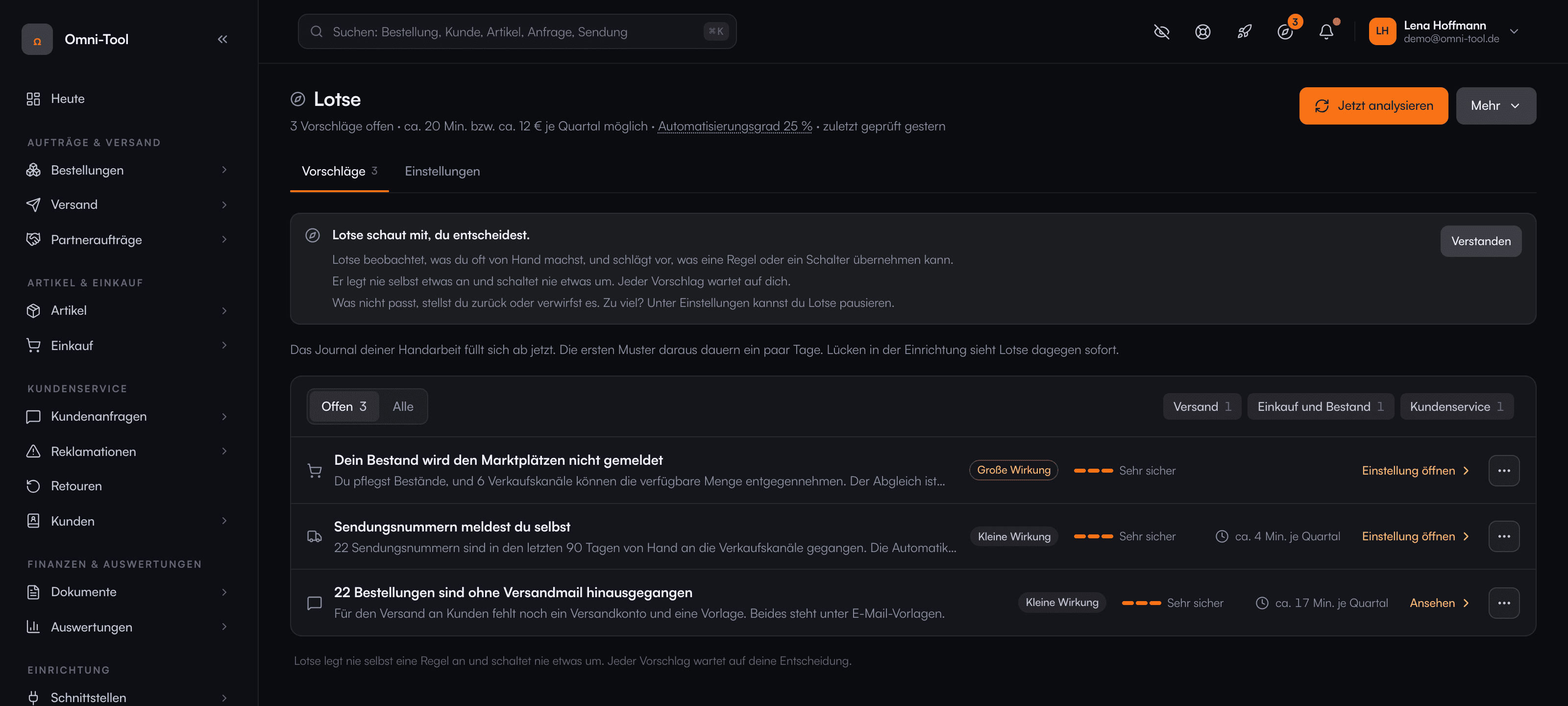
Task: Open the notifications bell
Action: click(1326, 32)
